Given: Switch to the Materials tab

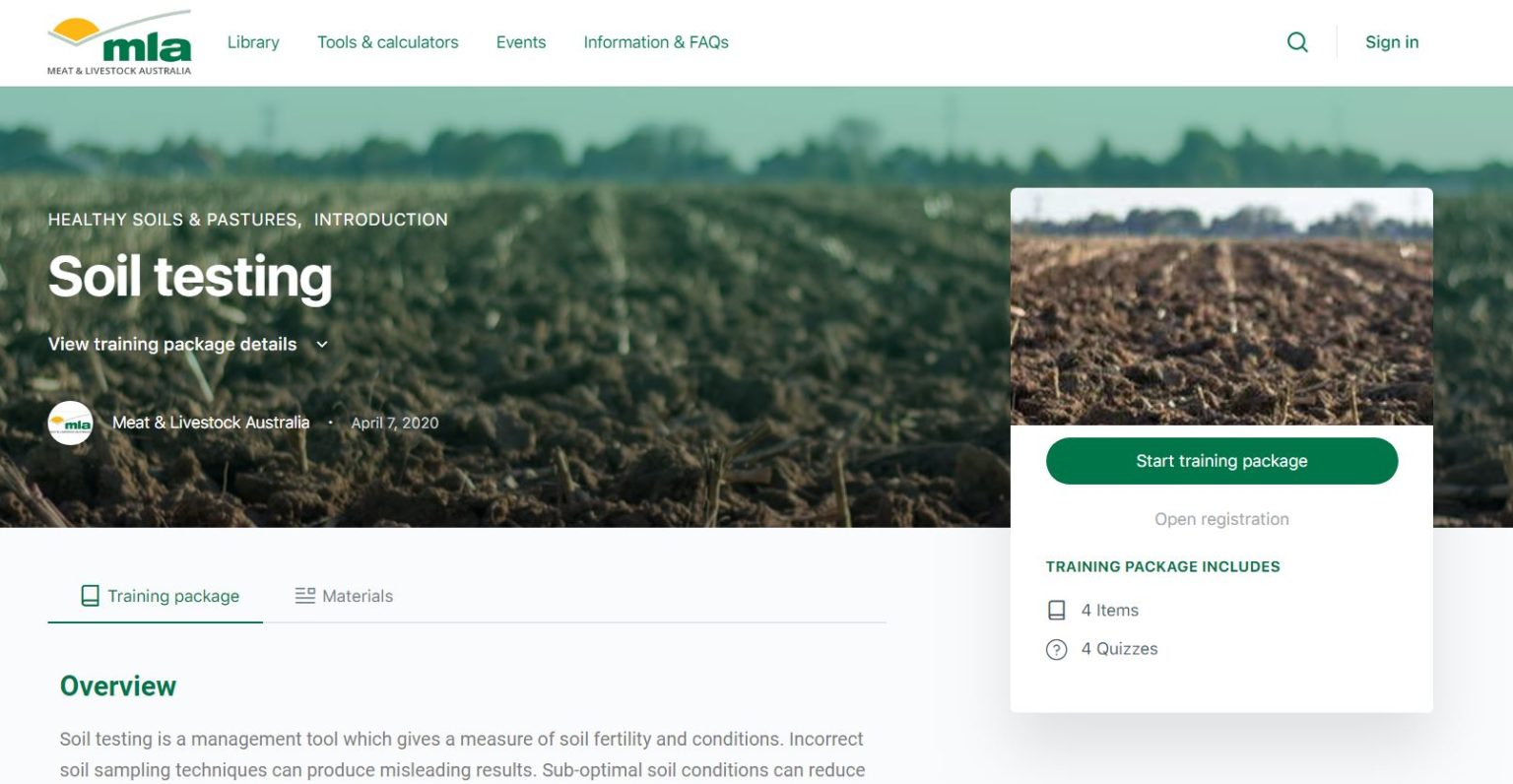Looking at the screenshot, I should (x=344, y=596).
